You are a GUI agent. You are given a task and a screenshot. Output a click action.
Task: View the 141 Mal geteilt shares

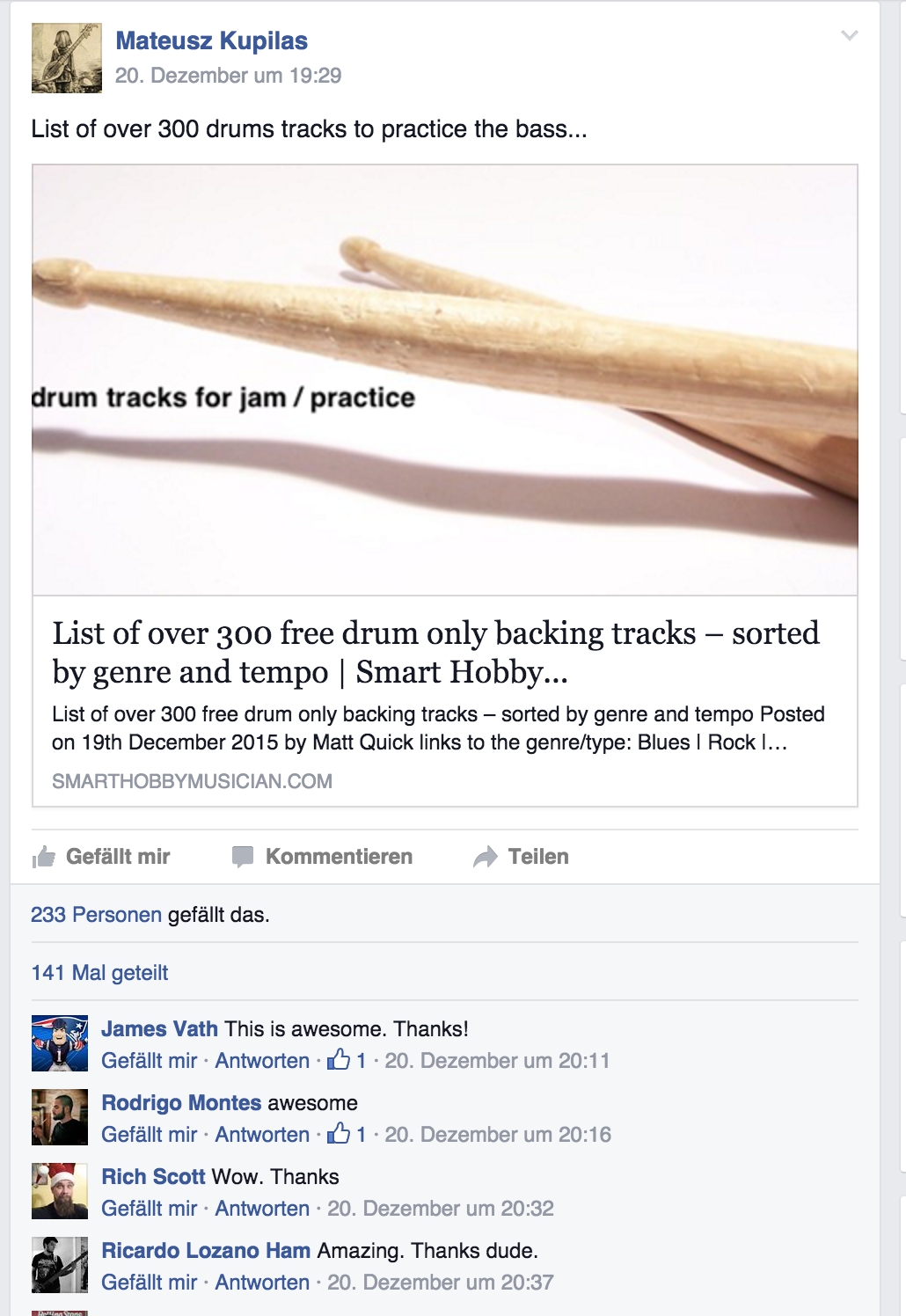pyautogui.click(x=99, y=973)
